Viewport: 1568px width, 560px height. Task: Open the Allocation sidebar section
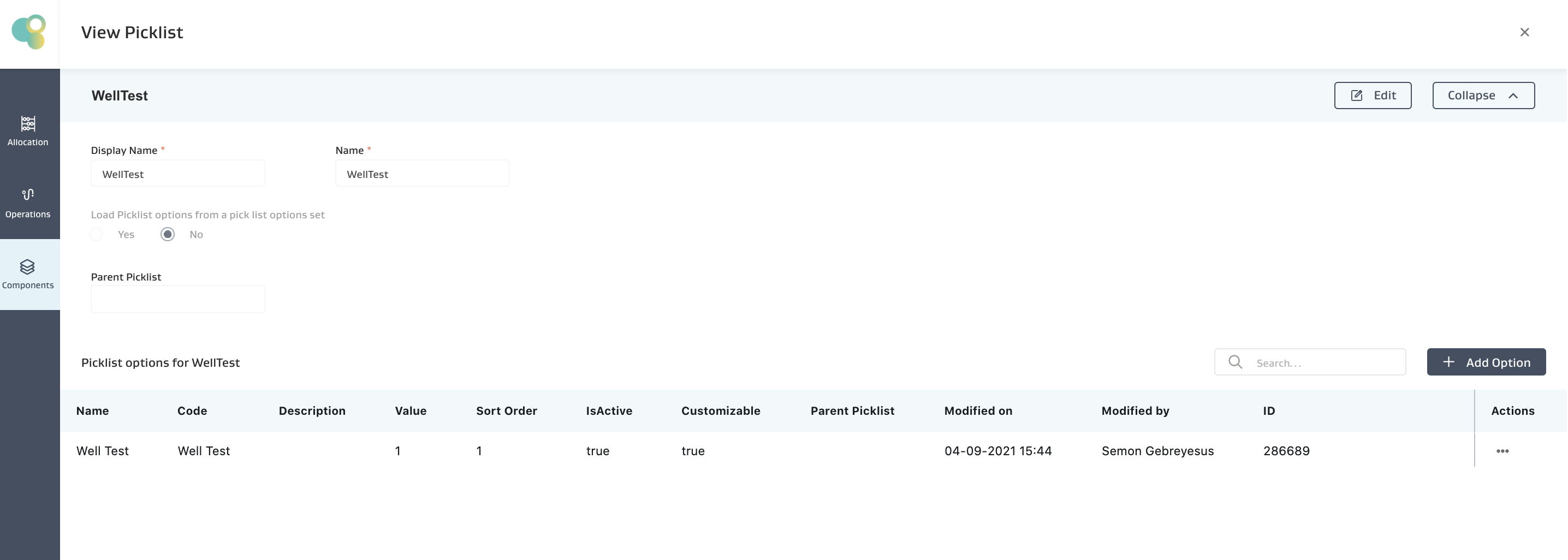click(x=28, y=131)
